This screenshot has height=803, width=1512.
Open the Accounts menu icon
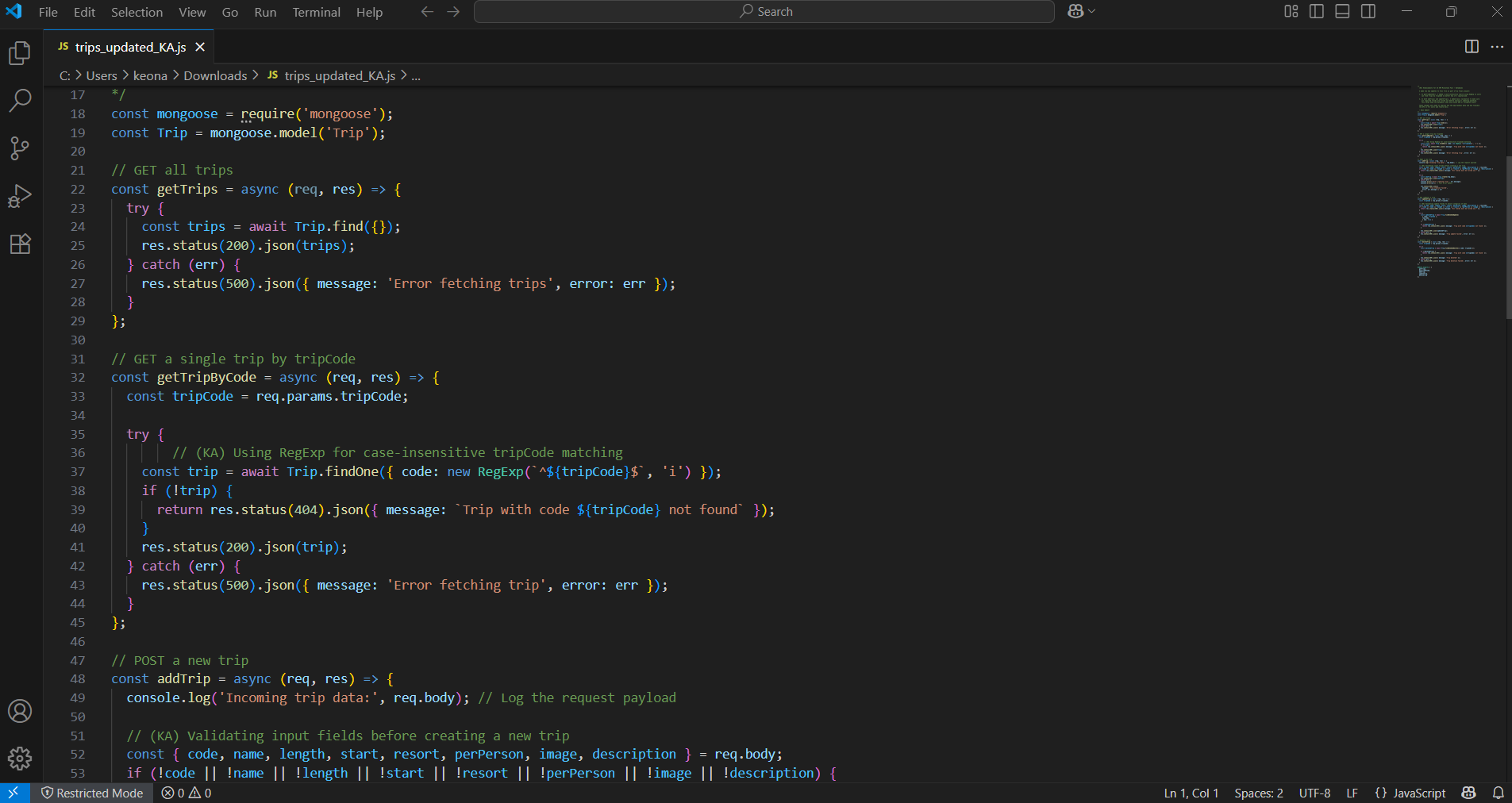pos(20,711)
